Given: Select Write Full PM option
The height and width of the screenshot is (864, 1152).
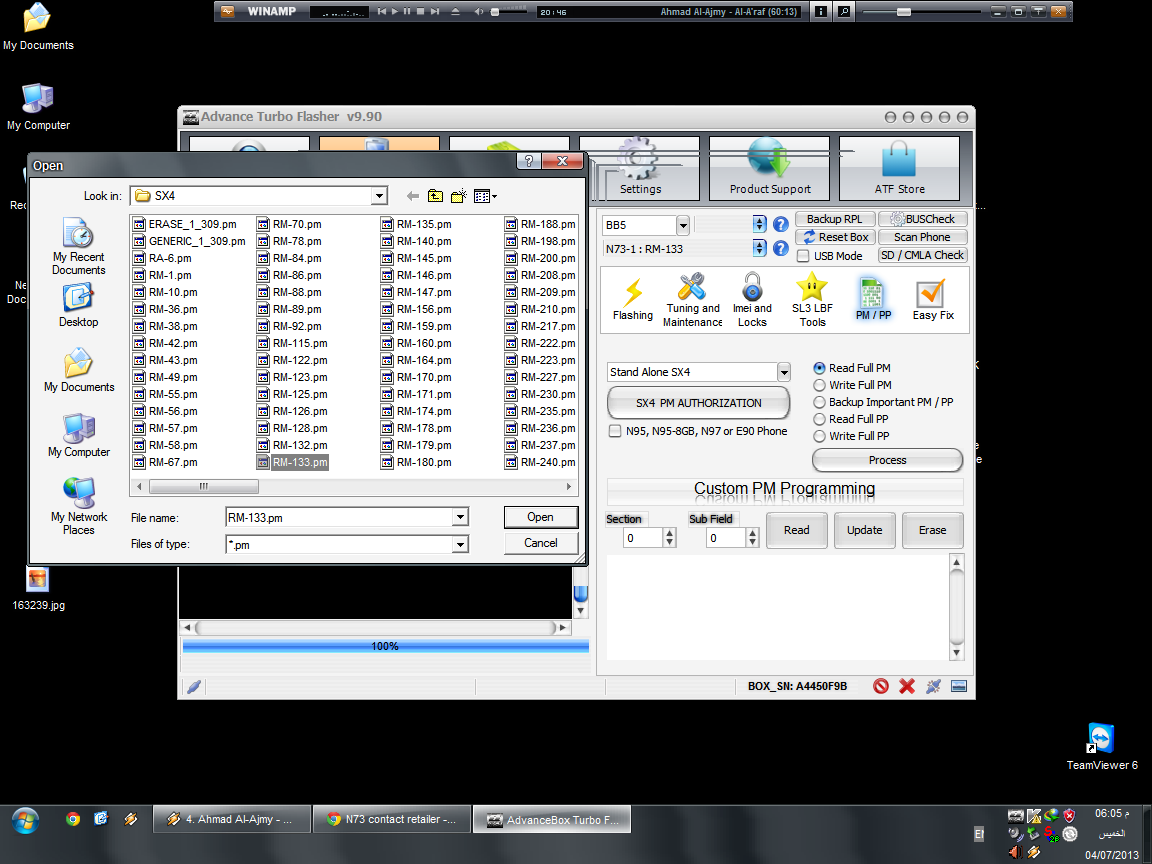Looking at the screenshot, I should click(852, 385).
